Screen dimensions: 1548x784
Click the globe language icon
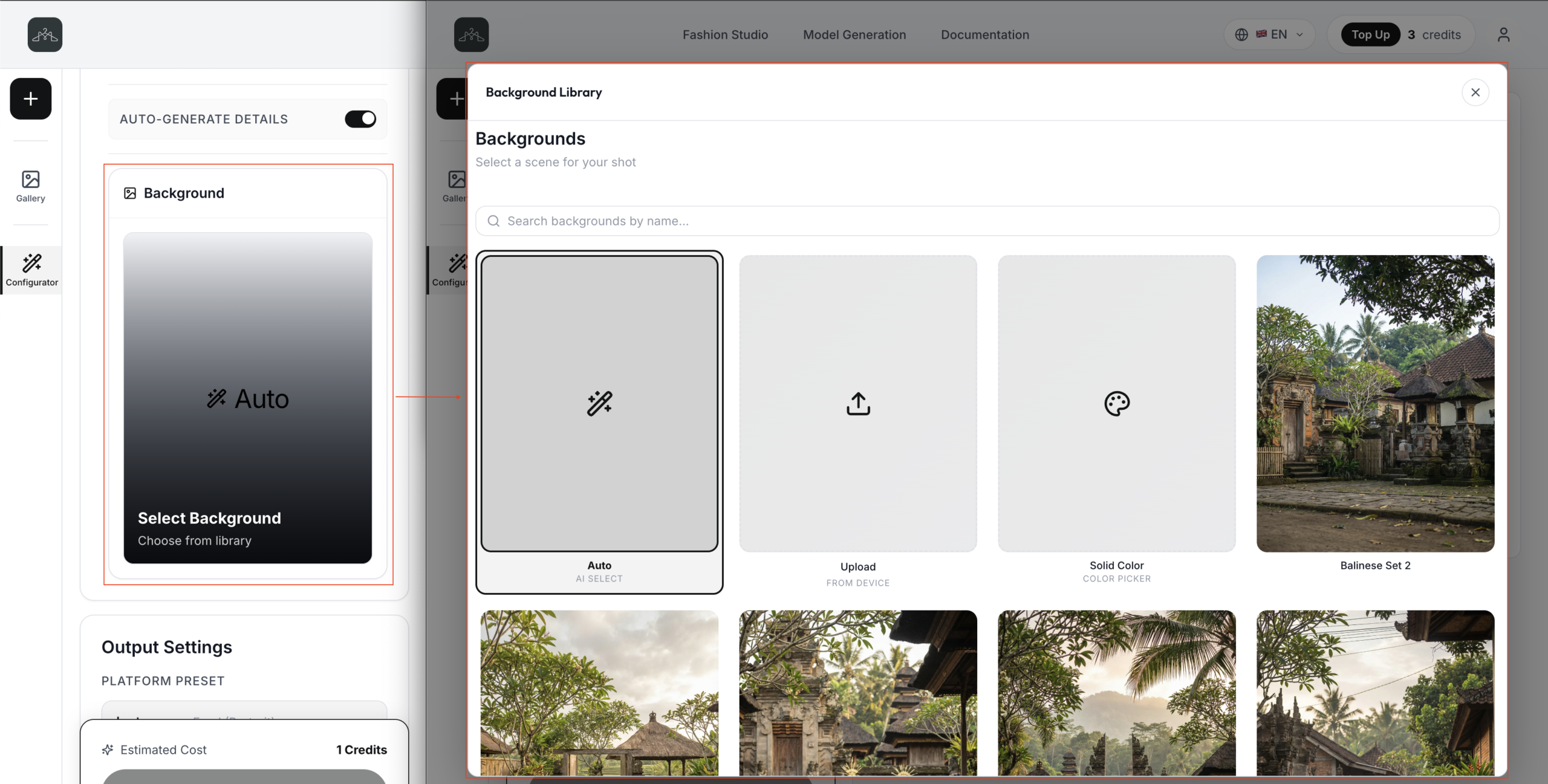tap(1241, 35)
